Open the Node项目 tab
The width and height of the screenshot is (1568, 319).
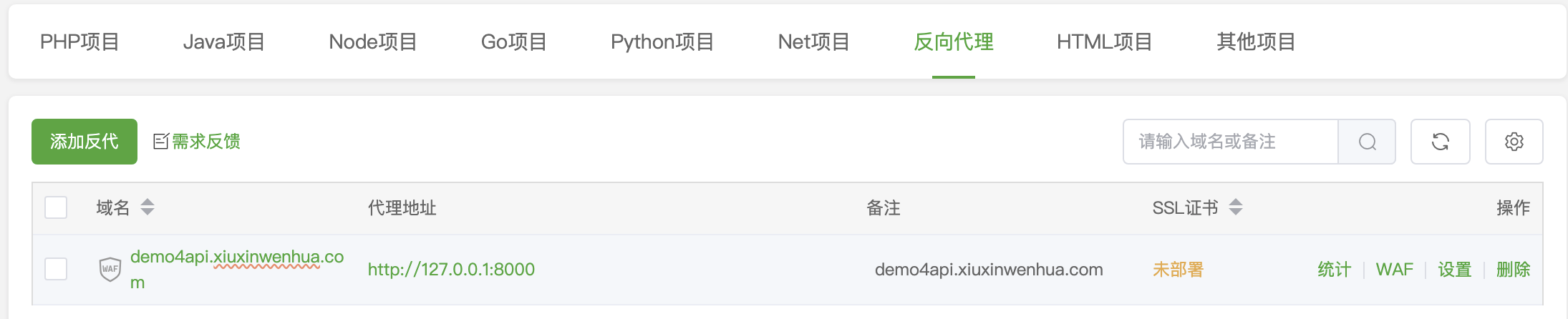(x=373, y=42)
